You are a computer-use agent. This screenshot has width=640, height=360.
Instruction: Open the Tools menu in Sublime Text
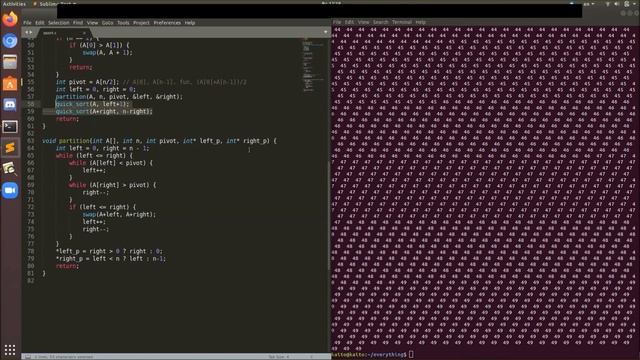coord(123,23)
